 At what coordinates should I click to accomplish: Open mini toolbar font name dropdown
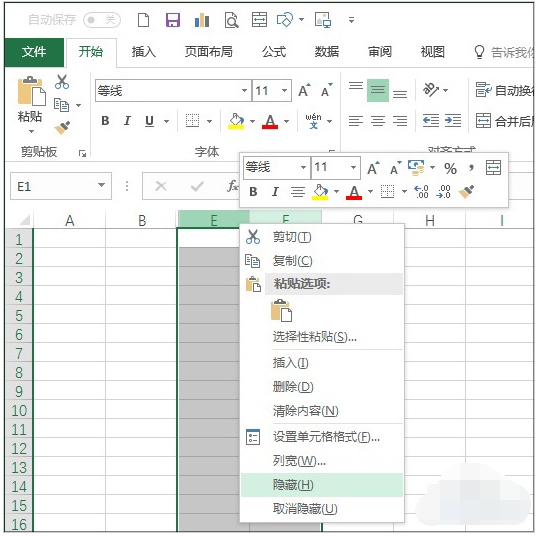coord(303,167)
